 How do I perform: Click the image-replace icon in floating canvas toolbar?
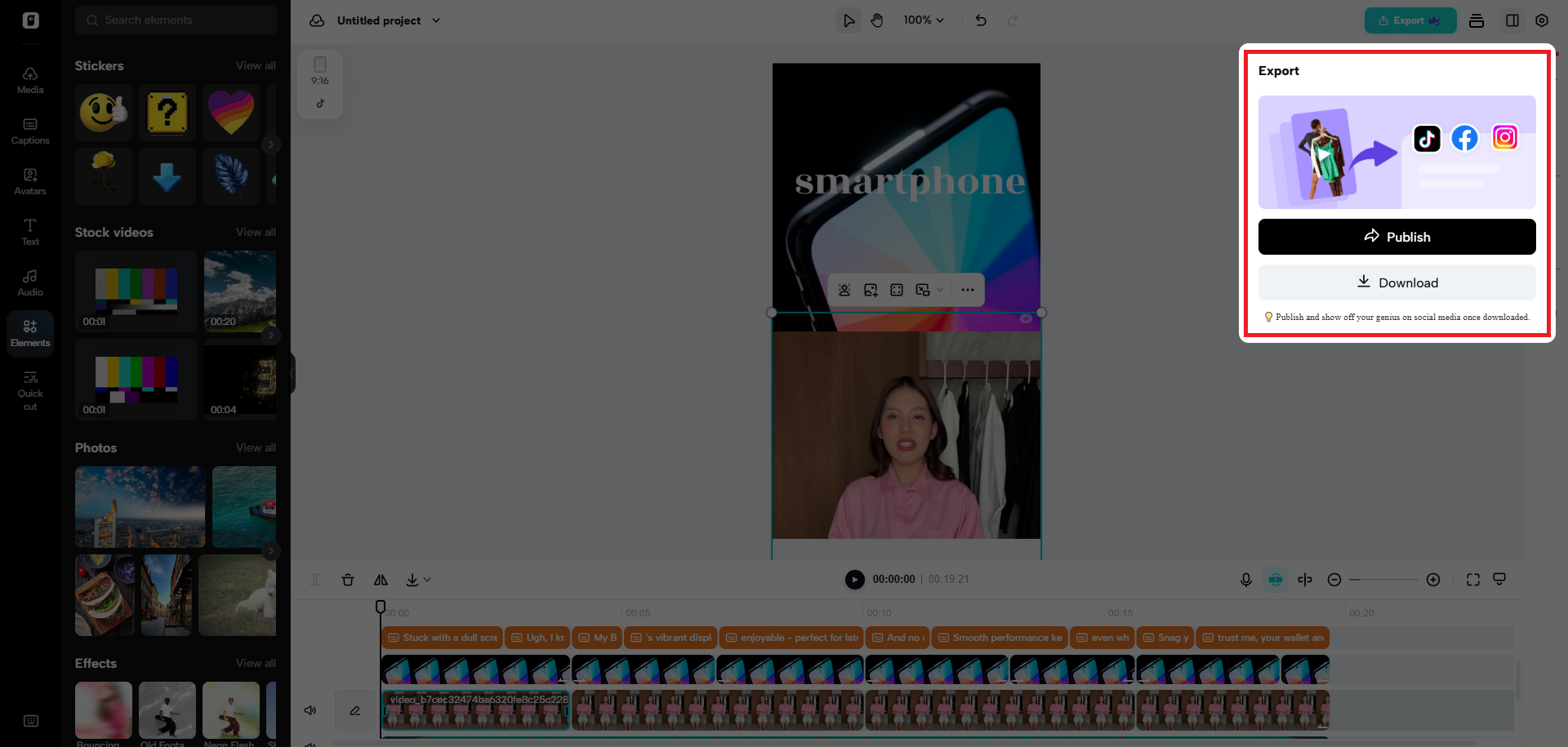[871, 290]
